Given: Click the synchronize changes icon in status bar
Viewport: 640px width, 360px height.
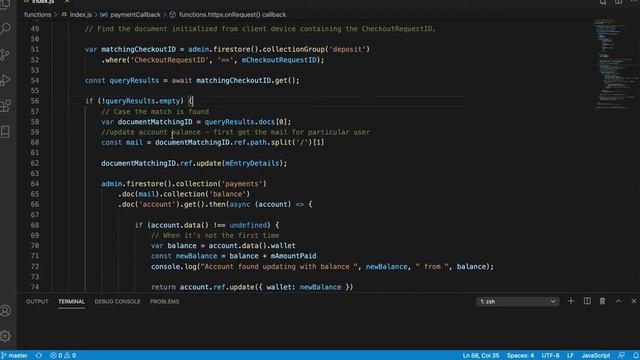Looking at the screenshot, I should coord(39,356).
